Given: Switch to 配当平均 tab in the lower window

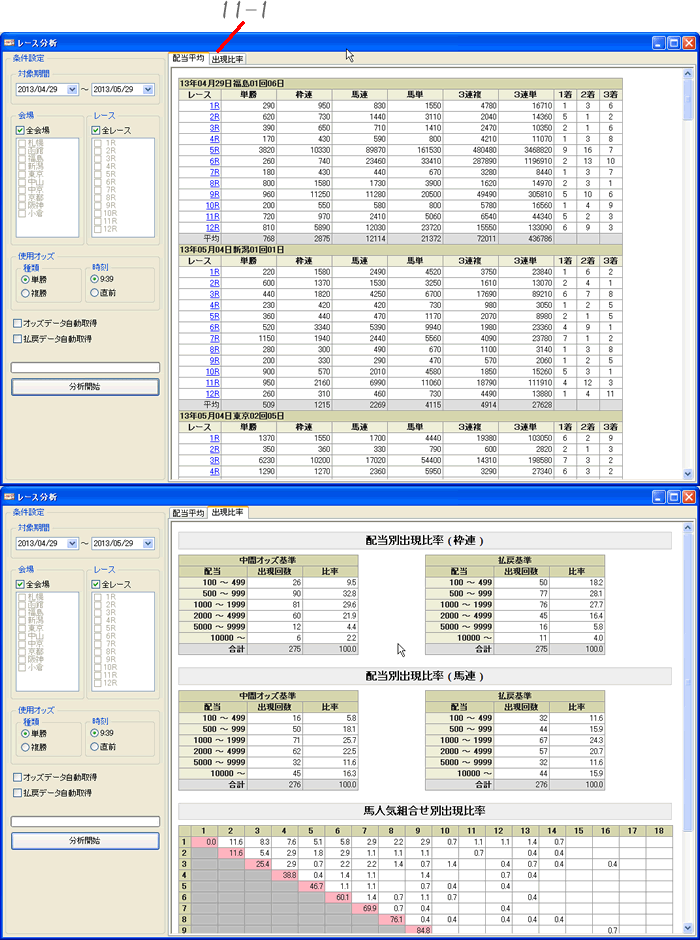Looking at the screenshot, I should 188,513.
